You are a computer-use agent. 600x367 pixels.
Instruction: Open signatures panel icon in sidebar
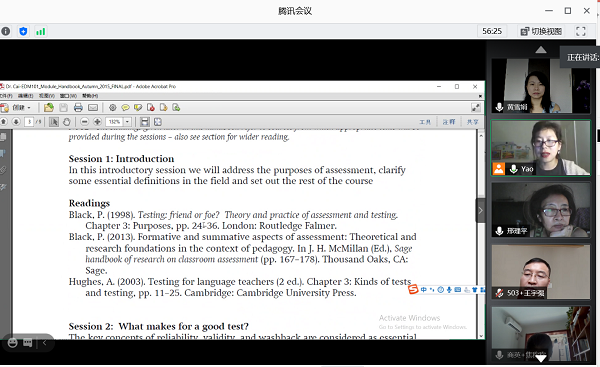pyautogui.click(x=3, y=187)
